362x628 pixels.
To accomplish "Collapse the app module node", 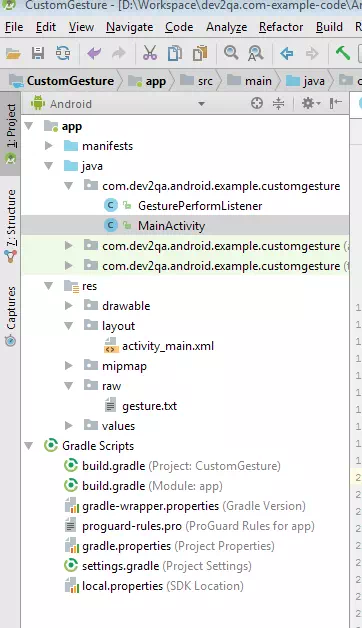I will coord(29,126).
